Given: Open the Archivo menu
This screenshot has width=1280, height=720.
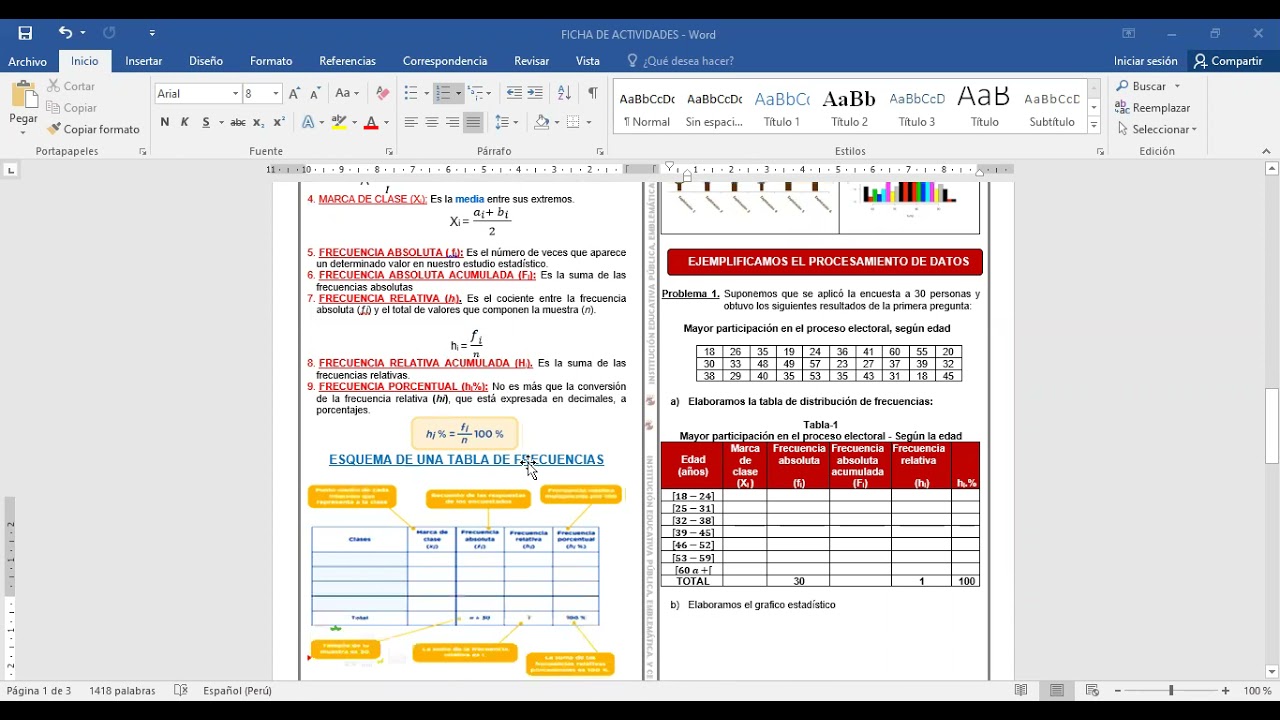Looking at the screenshot, I should point(27,61).
